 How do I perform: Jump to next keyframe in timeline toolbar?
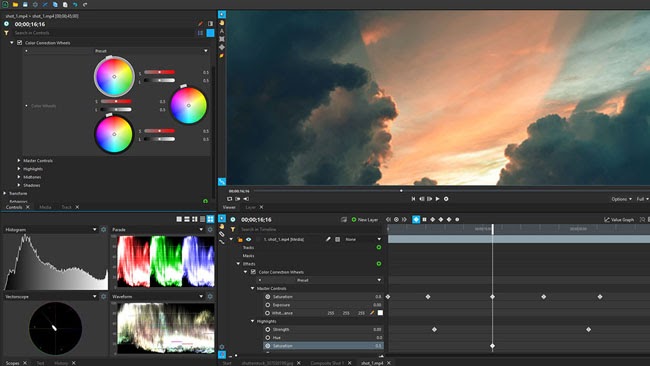point(405,220)
